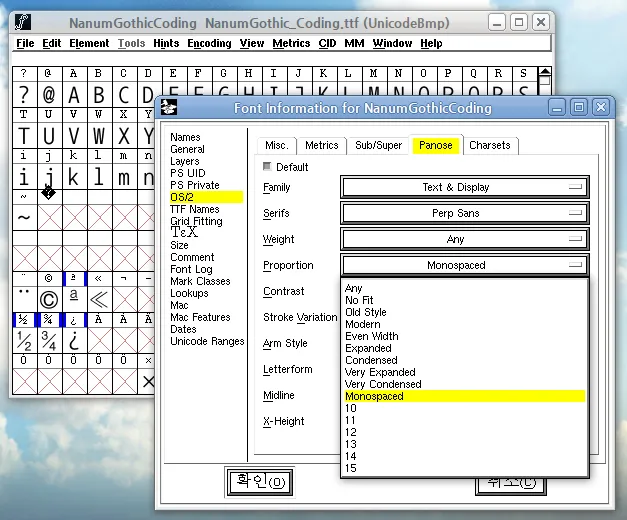Click the glyph grid scrollbar up arrow
The height and width of the screenshot is (520, 627).
545,72
